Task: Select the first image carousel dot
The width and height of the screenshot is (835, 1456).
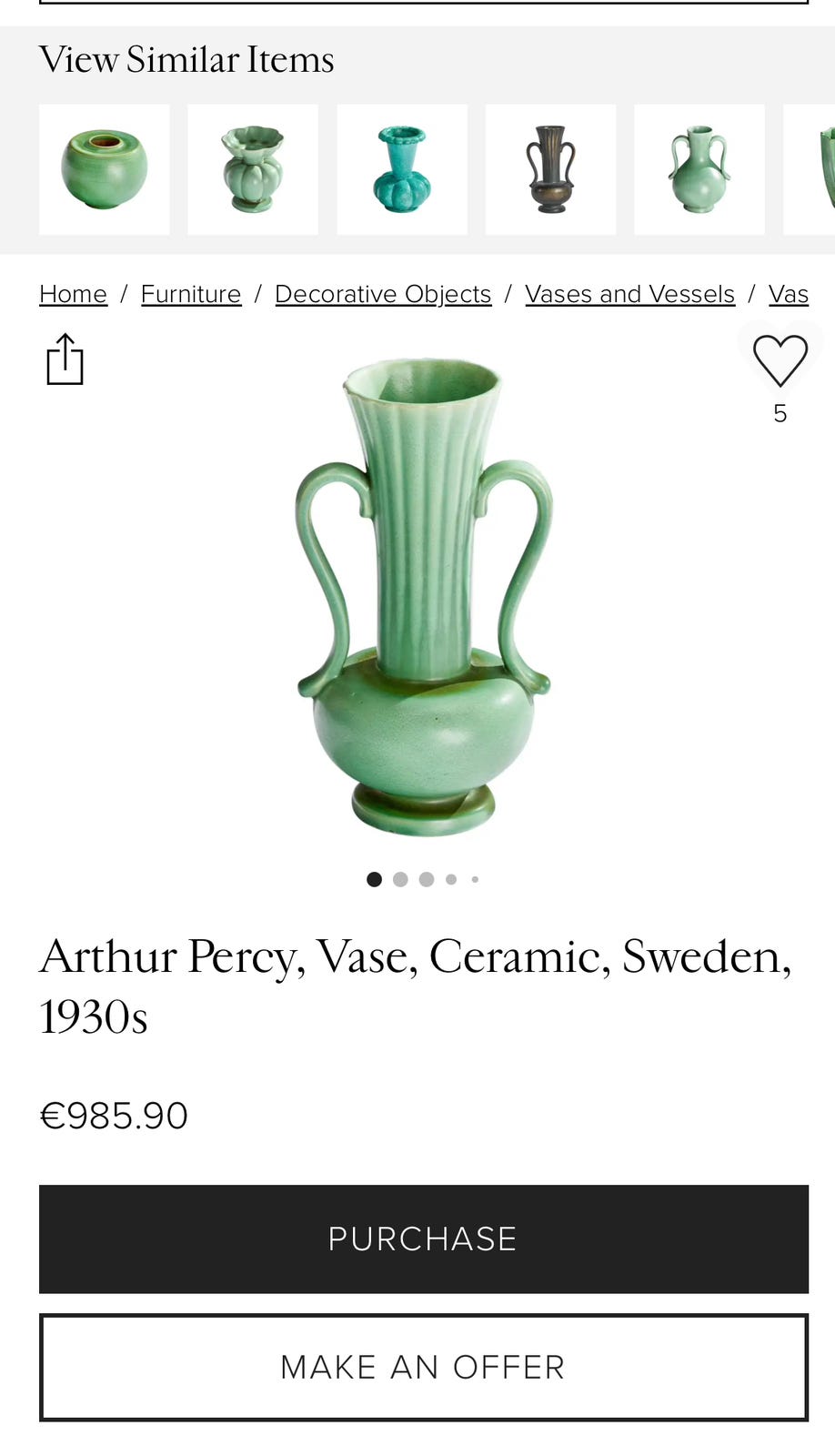Action: click(x=374, y=879)
